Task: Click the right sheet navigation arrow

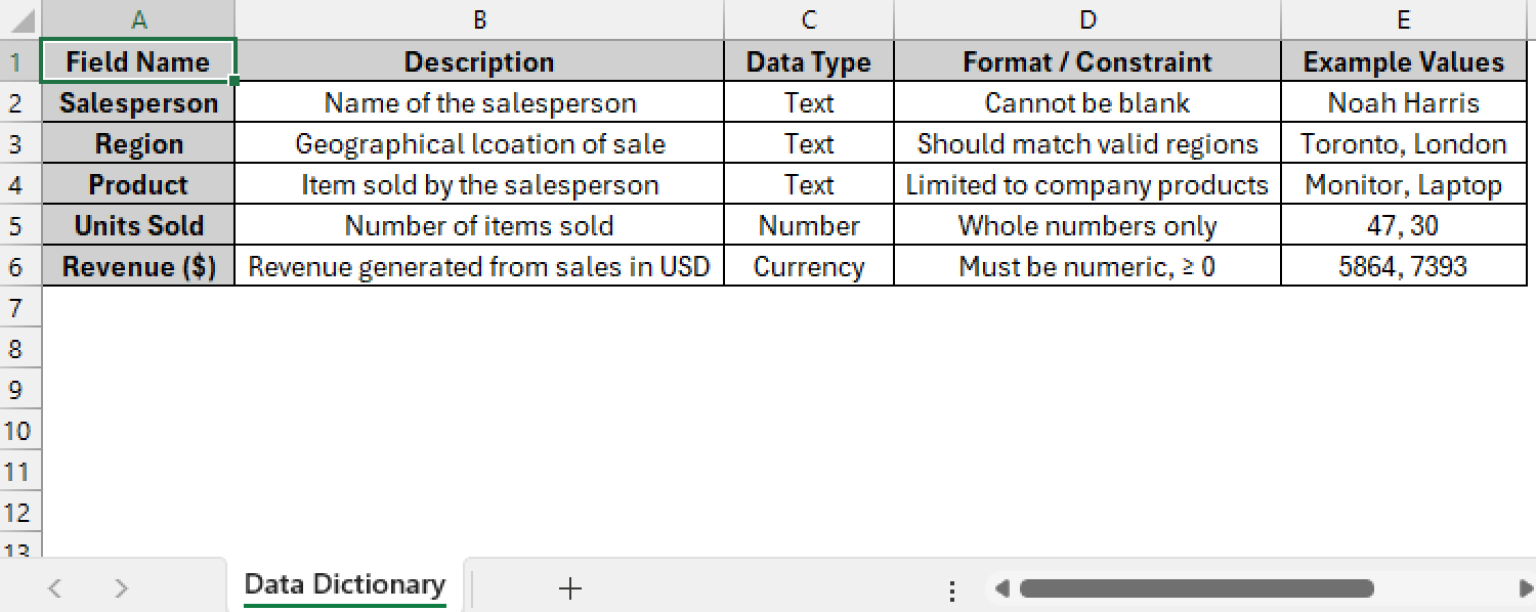Action: (x=120, y=588)
